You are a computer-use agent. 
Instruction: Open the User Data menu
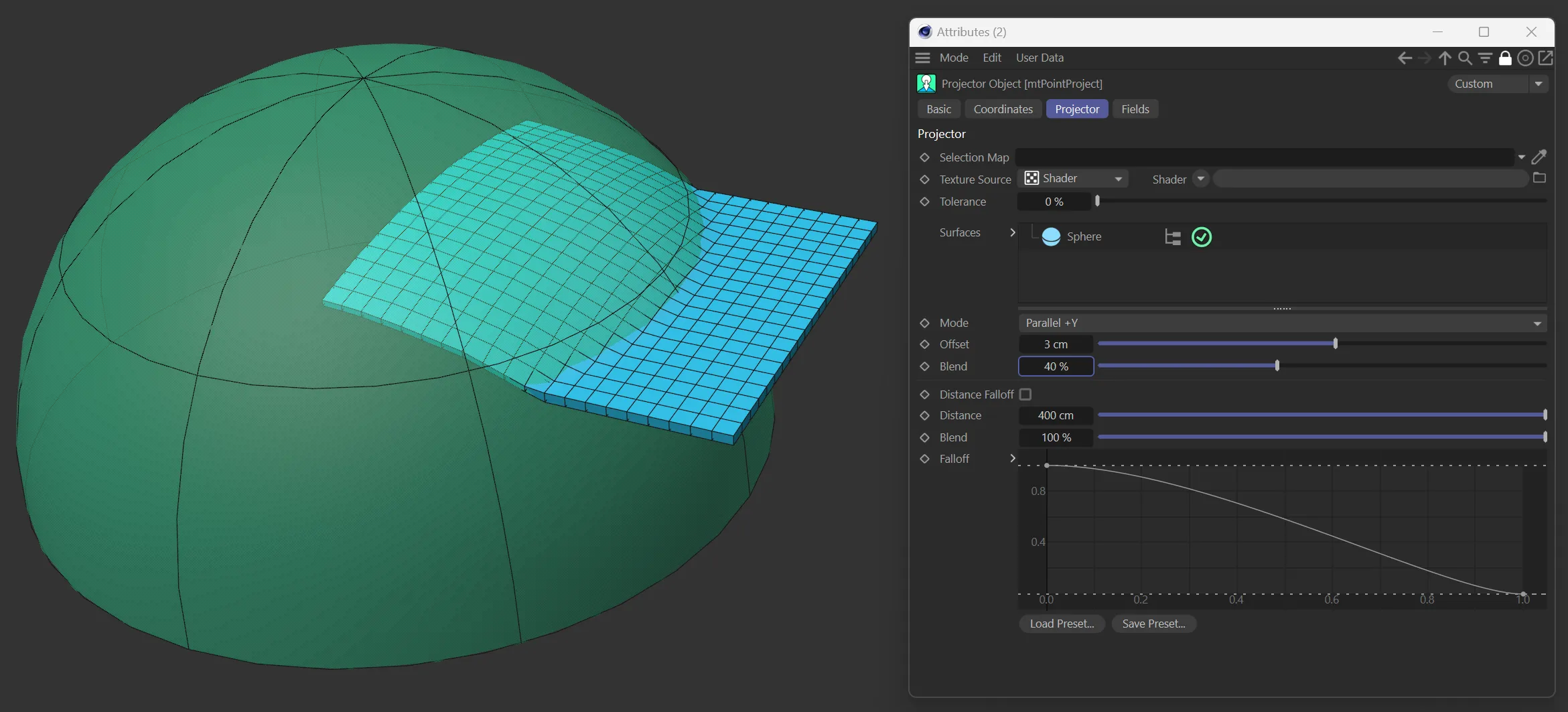click(1039, 58)
